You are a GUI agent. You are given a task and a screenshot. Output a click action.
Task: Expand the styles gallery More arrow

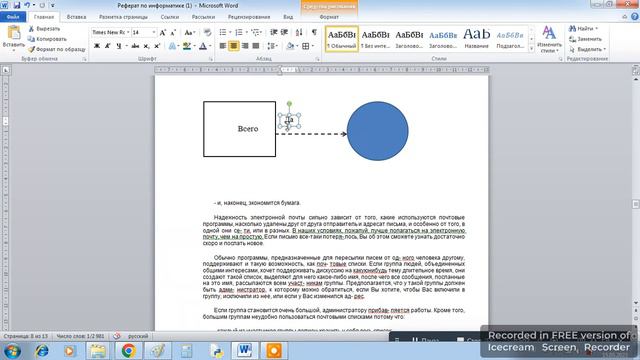tap(531, 49)
